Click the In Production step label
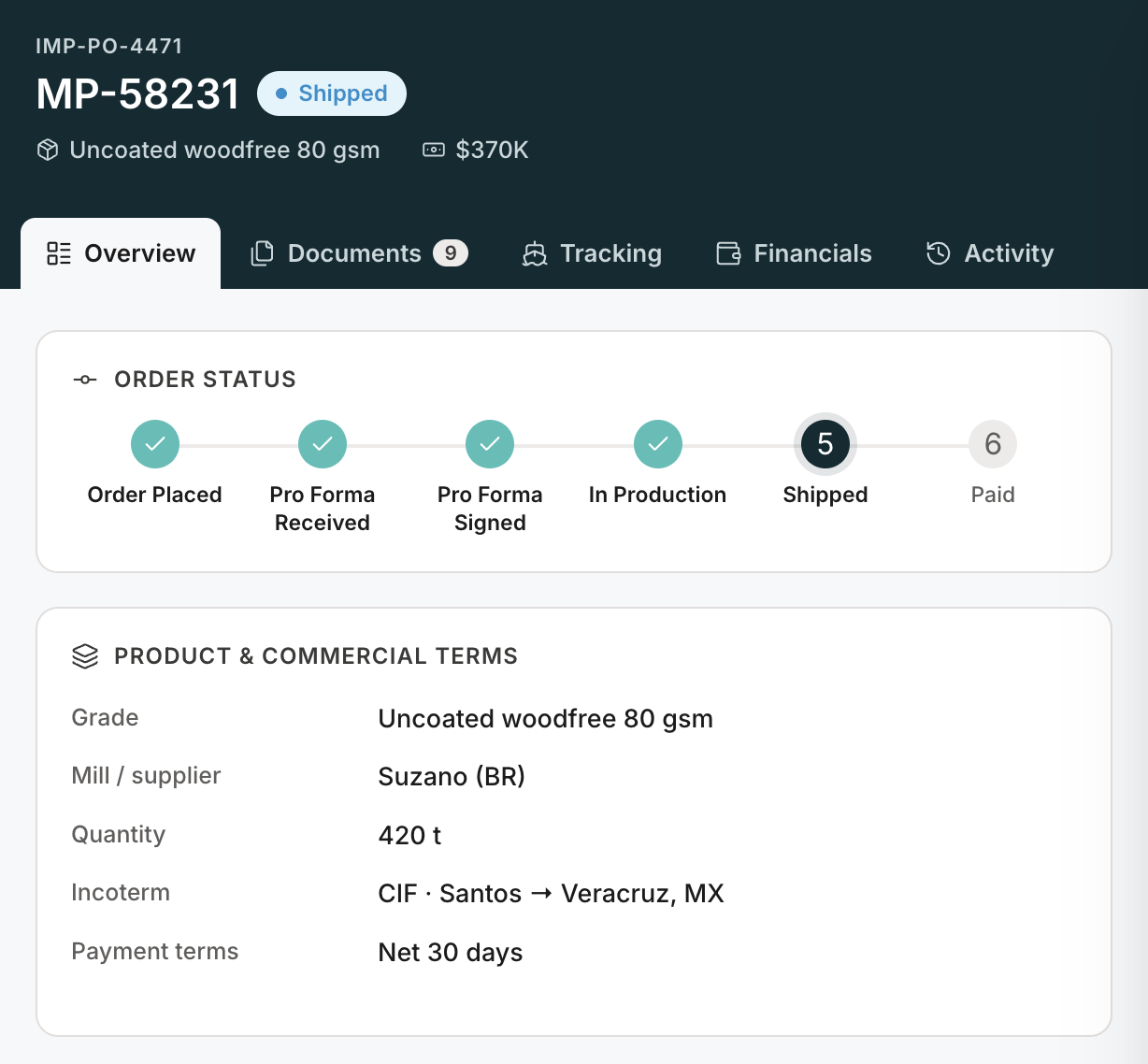The height and width of the screenshot is (1064, 1148). 657,495
